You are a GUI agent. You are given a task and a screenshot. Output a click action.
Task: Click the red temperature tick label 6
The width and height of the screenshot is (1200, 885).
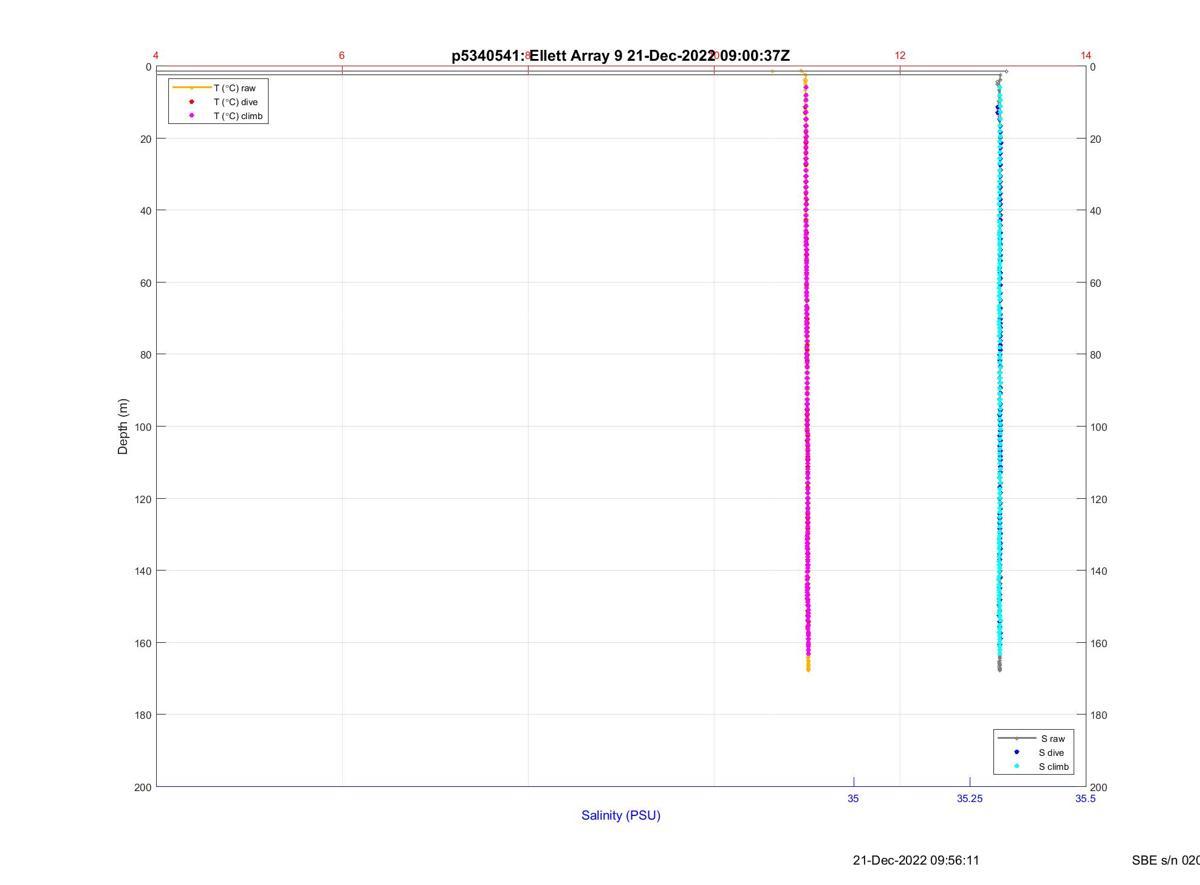click(342, 55)
